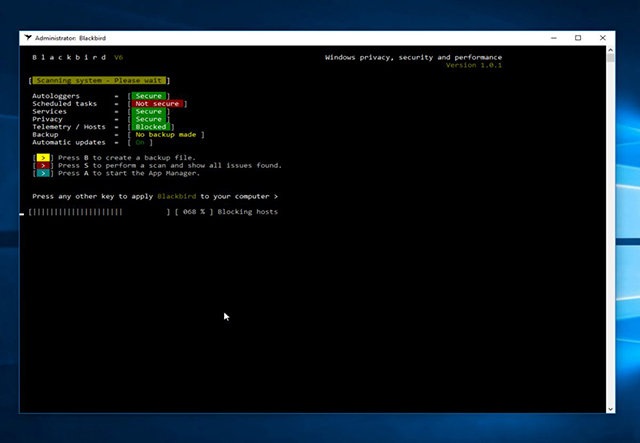Click the 'Autologgers' label
The image size is (640, 443).
click(56, 96)
